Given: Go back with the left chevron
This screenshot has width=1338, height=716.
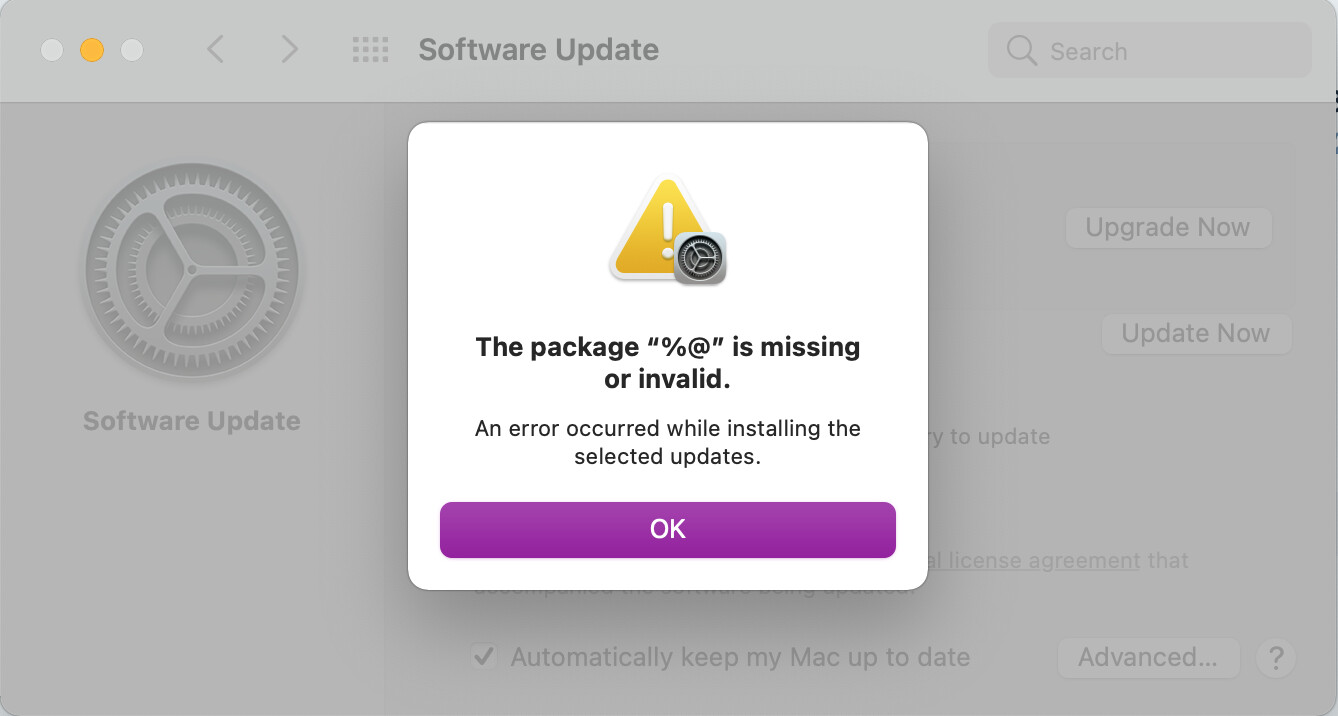Looking at the screenshot, I should 215,49.
